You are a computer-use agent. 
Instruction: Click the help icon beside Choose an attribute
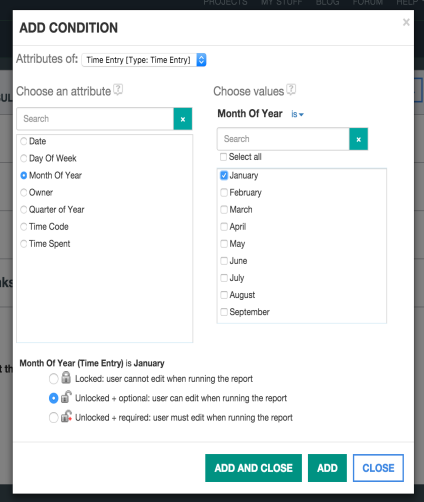point(118,90)
